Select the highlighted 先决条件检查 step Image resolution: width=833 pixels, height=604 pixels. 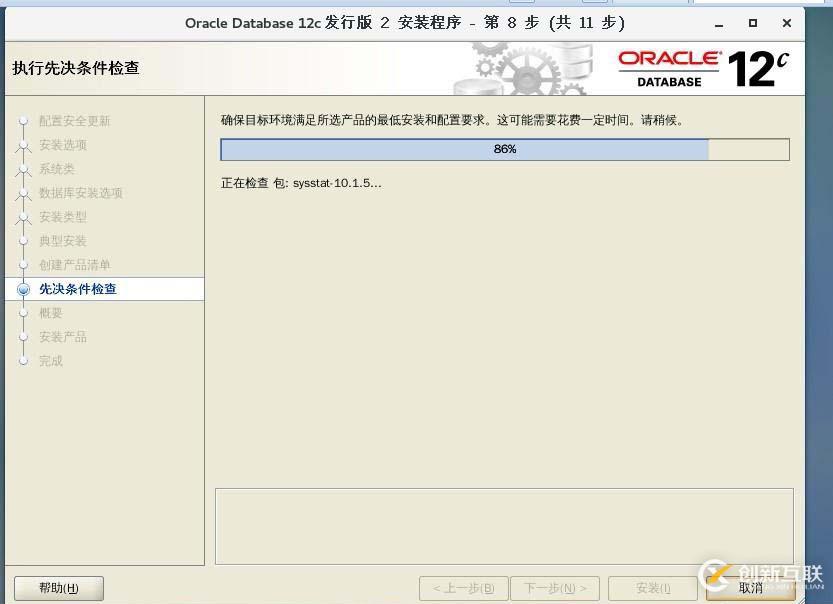coord(78,289)
